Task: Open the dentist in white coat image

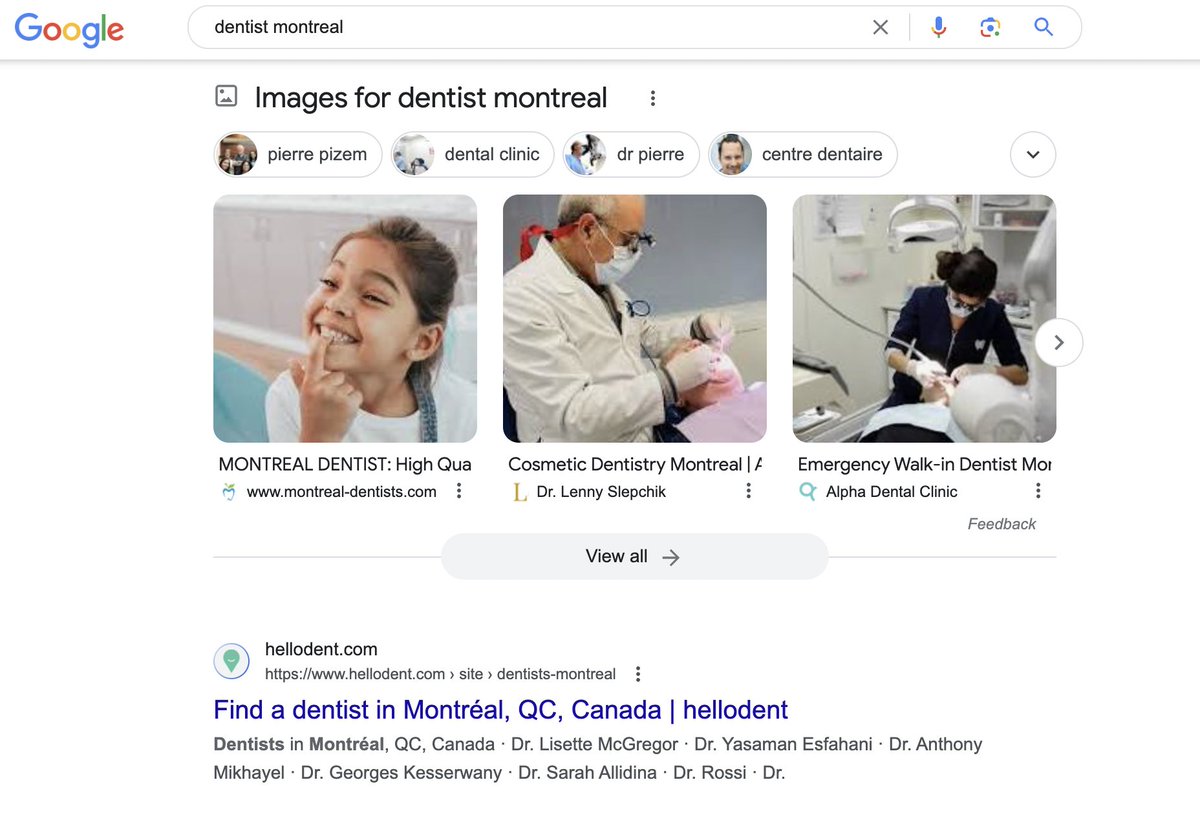Action: 635,318
